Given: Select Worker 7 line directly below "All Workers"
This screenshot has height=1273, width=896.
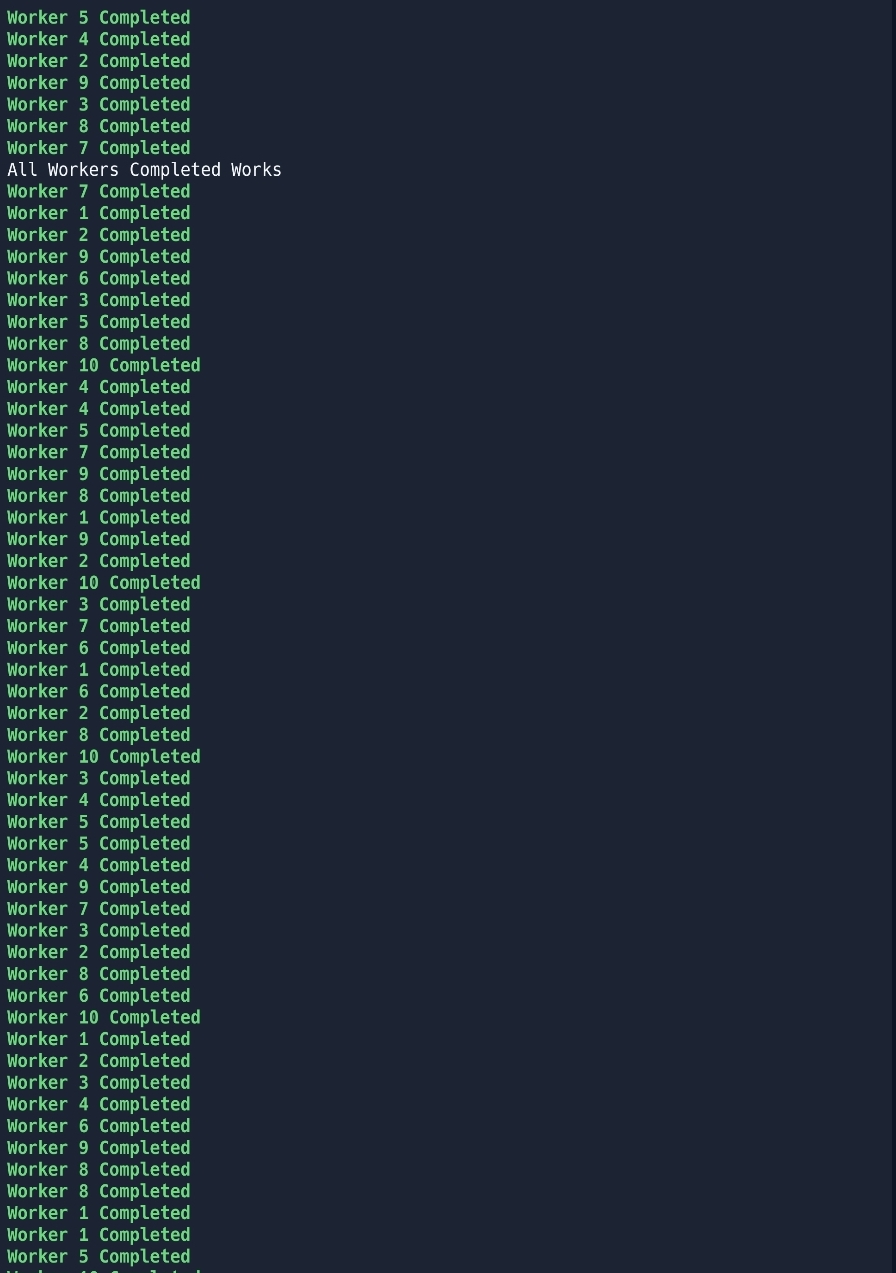Looking at the screenshot, I should point(98,192).
